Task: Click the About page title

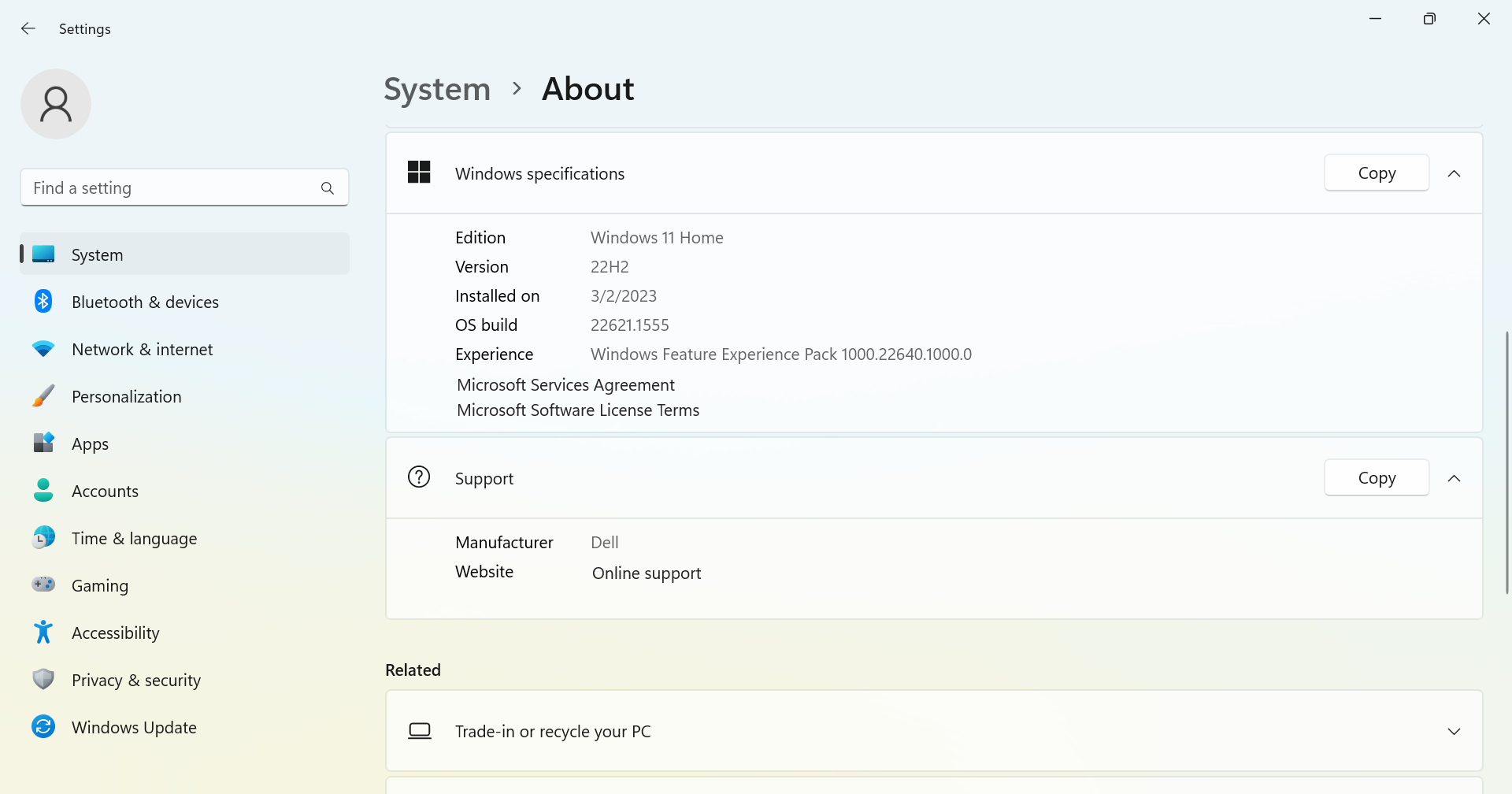Action: tap(588, 88)
